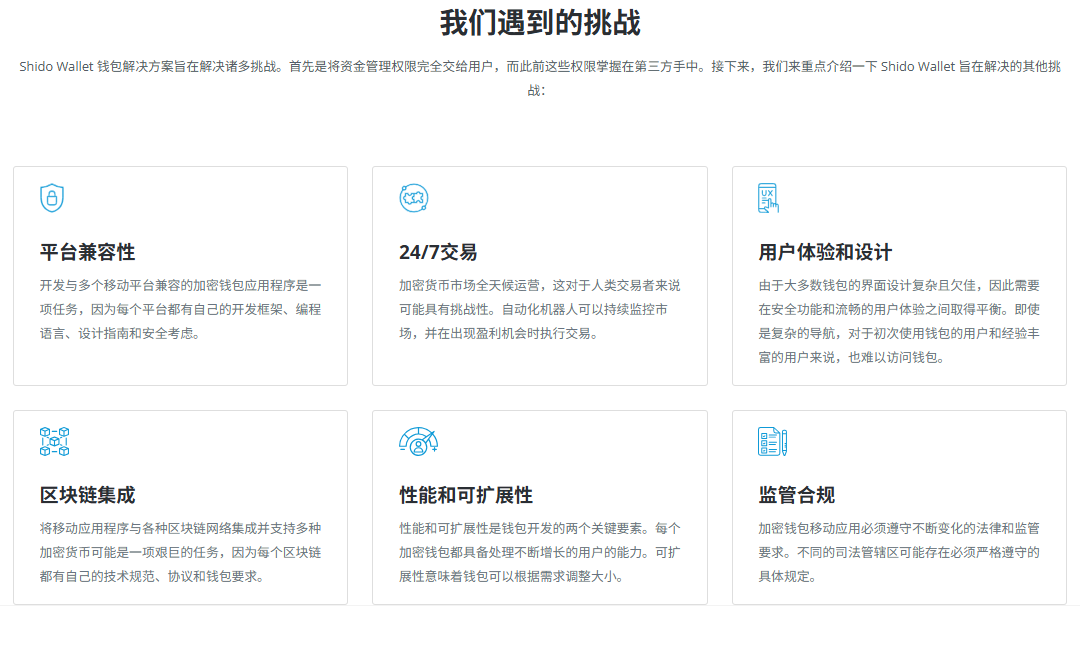Click the 监管合规 heading
Image resolution: width=1080 pixels, height=661 pixels.
pyautogui.click(x=797, y=495)
